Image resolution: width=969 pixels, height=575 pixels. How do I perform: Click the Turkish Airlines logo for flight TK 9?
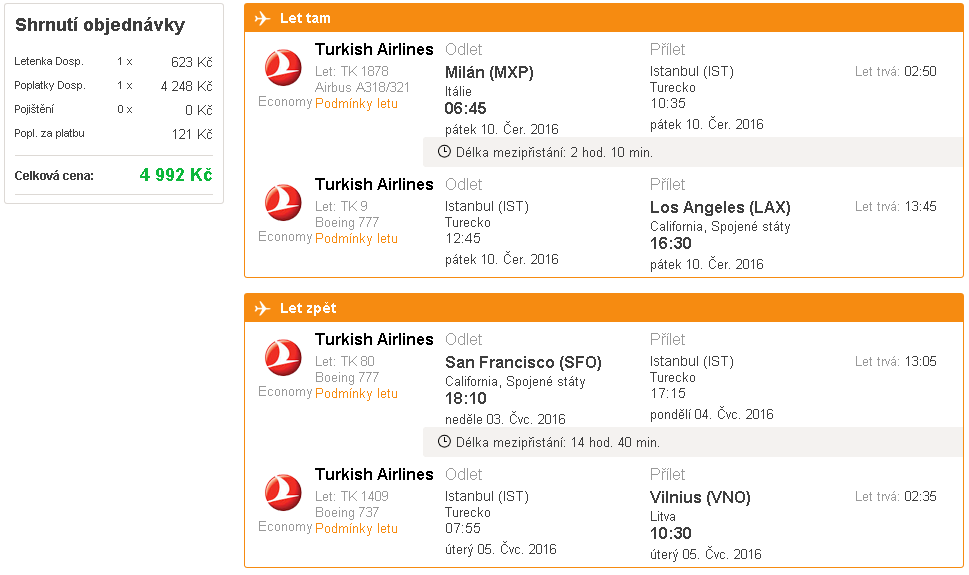(x=283, y=203)
